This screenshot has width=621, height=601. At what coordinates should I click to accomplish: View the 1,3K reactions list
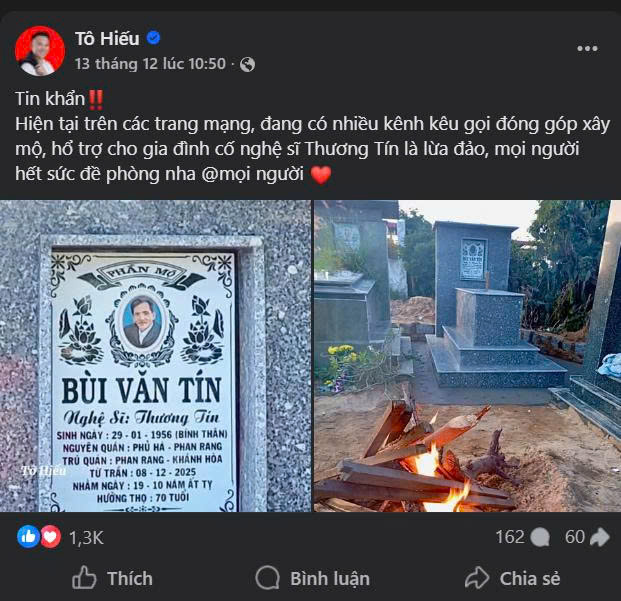(x=86, y=538)
